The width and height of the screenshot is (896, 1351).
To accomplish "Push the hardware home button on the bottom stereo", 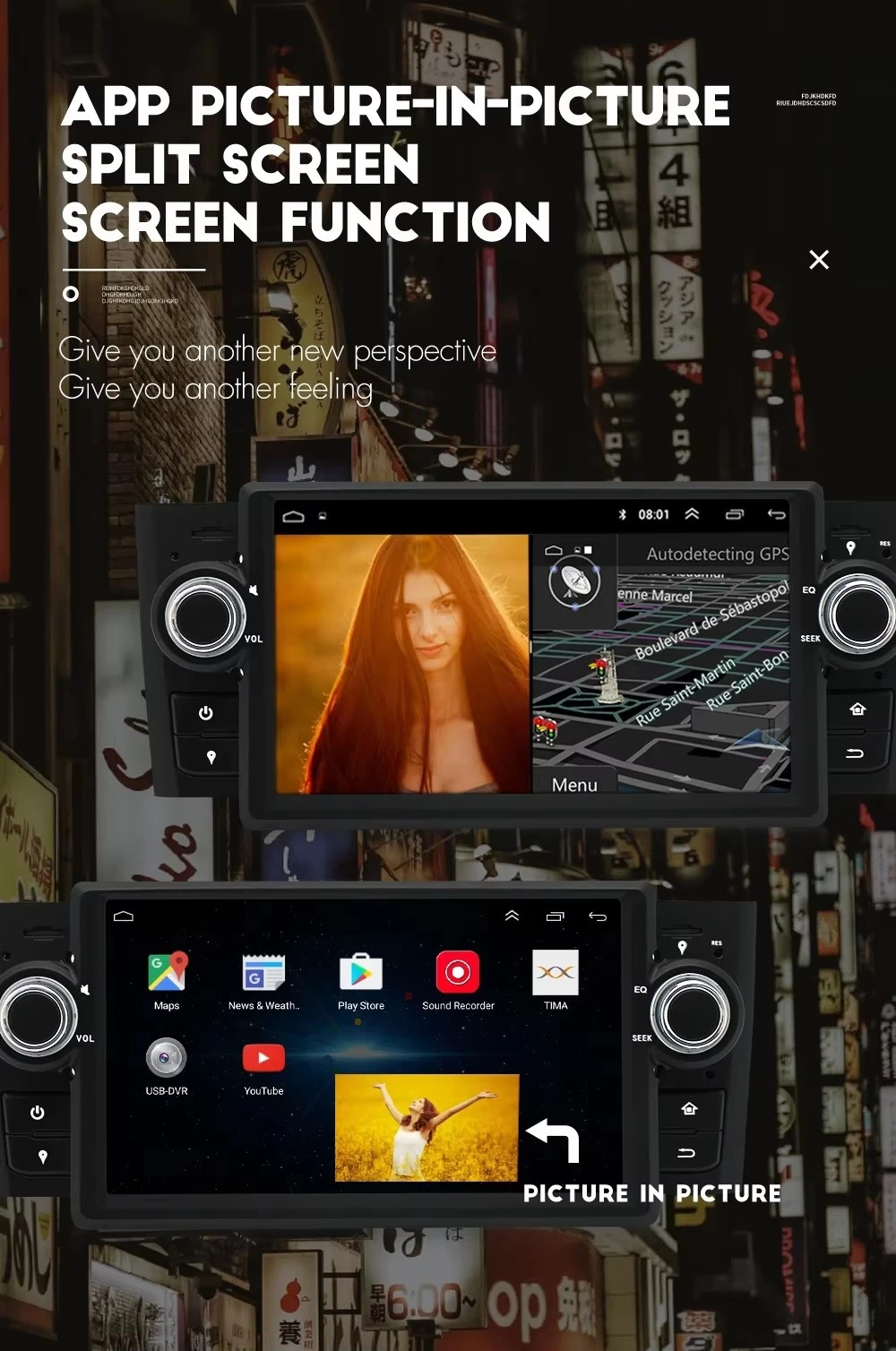I will click(689, 1109).
